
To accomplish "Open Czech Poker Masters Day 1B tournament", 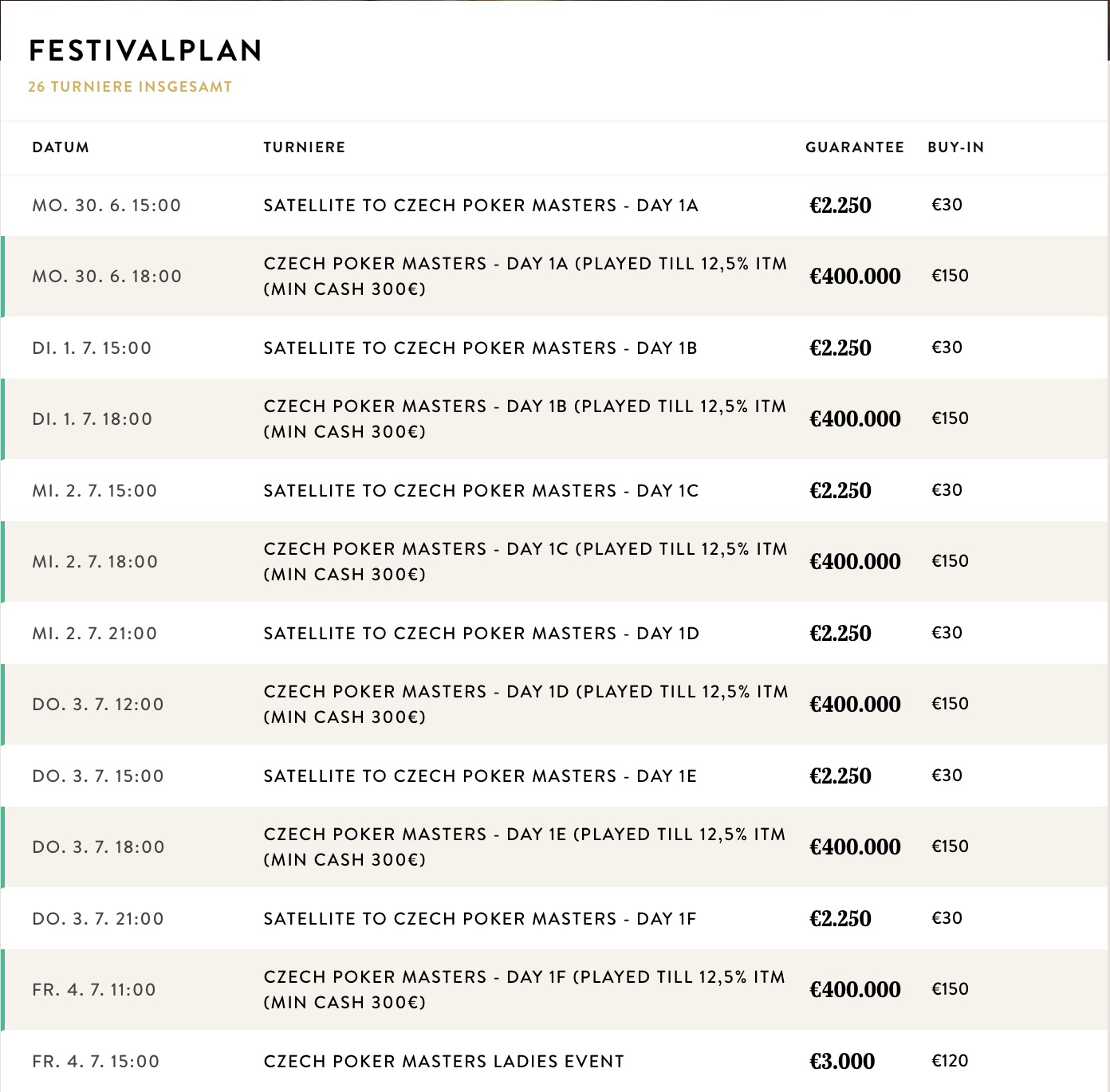I will 525,418.
